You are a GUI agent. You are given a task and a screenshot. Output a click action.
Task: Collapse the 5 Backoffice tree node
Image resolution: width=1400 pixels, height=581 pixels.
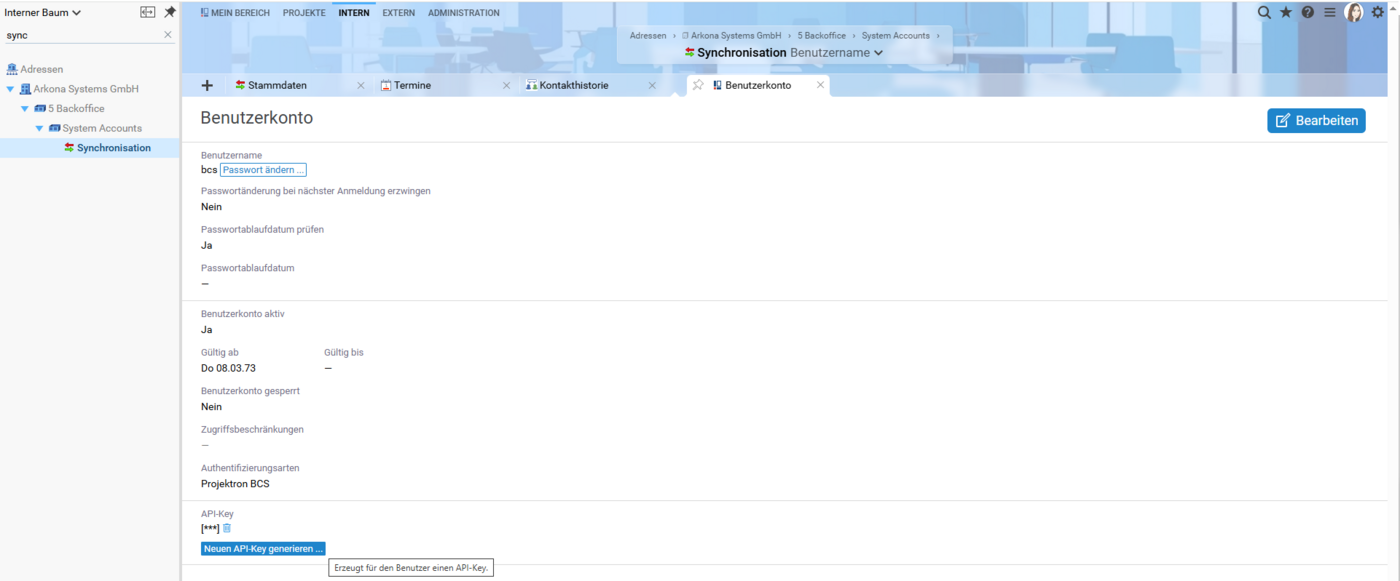point(25,109)
